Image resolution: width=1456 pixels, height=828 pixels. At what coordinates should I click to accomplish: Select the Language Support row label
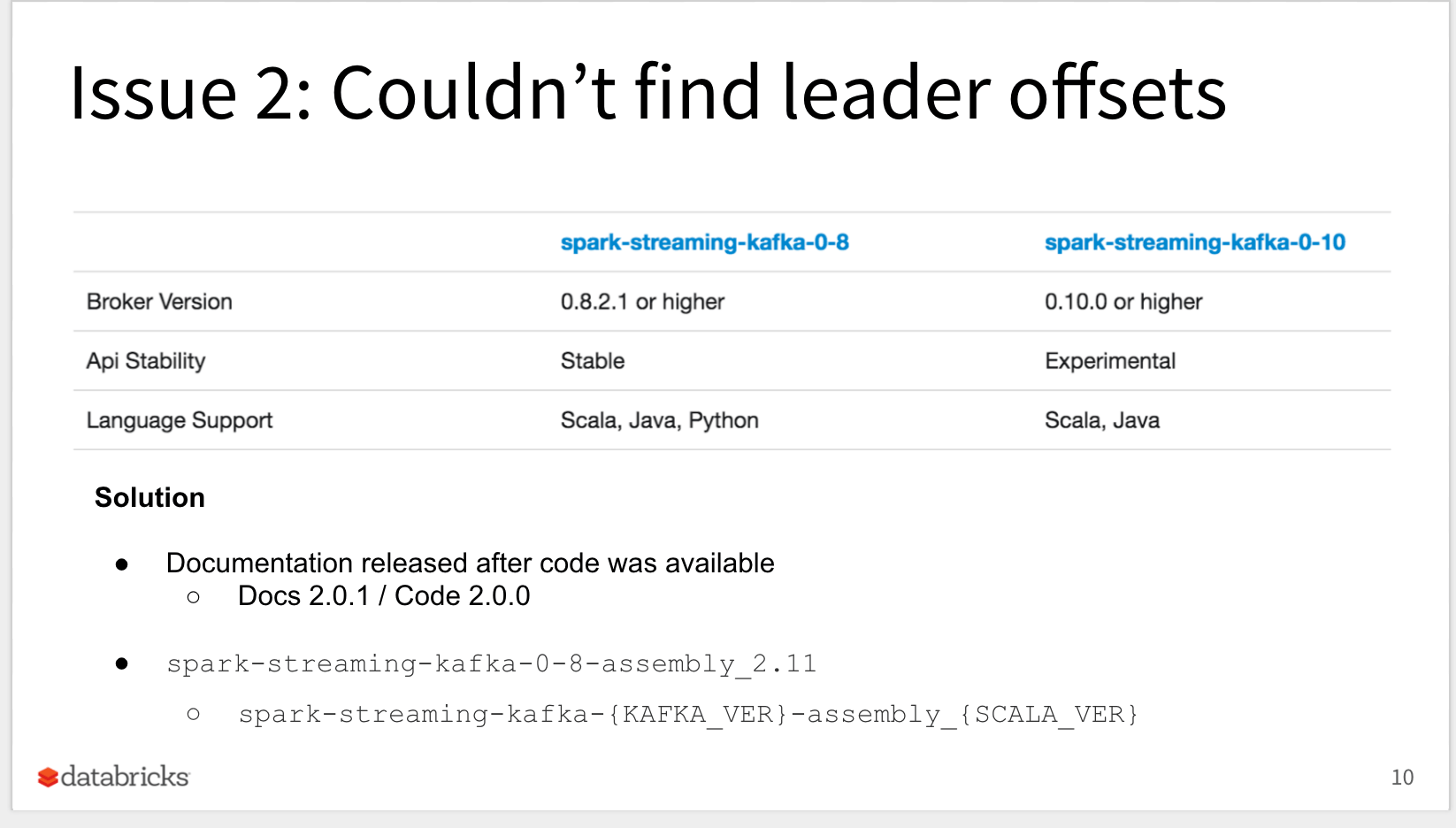180,420
